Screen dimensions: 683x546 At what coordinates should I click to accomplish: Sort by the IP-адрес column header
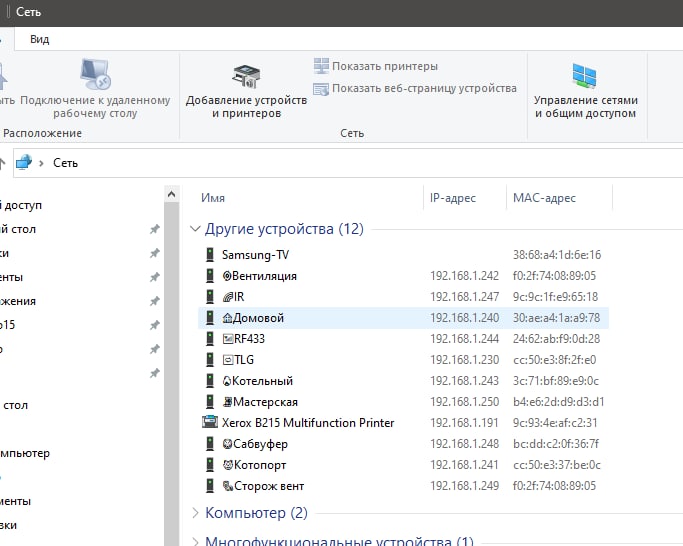(453, 198)
